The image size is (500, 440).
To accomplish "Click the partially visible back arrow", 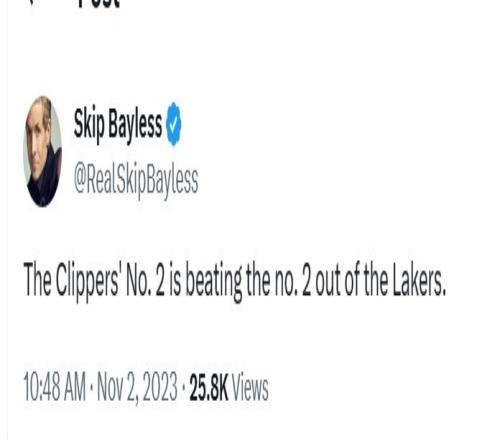I will [32, 2].
